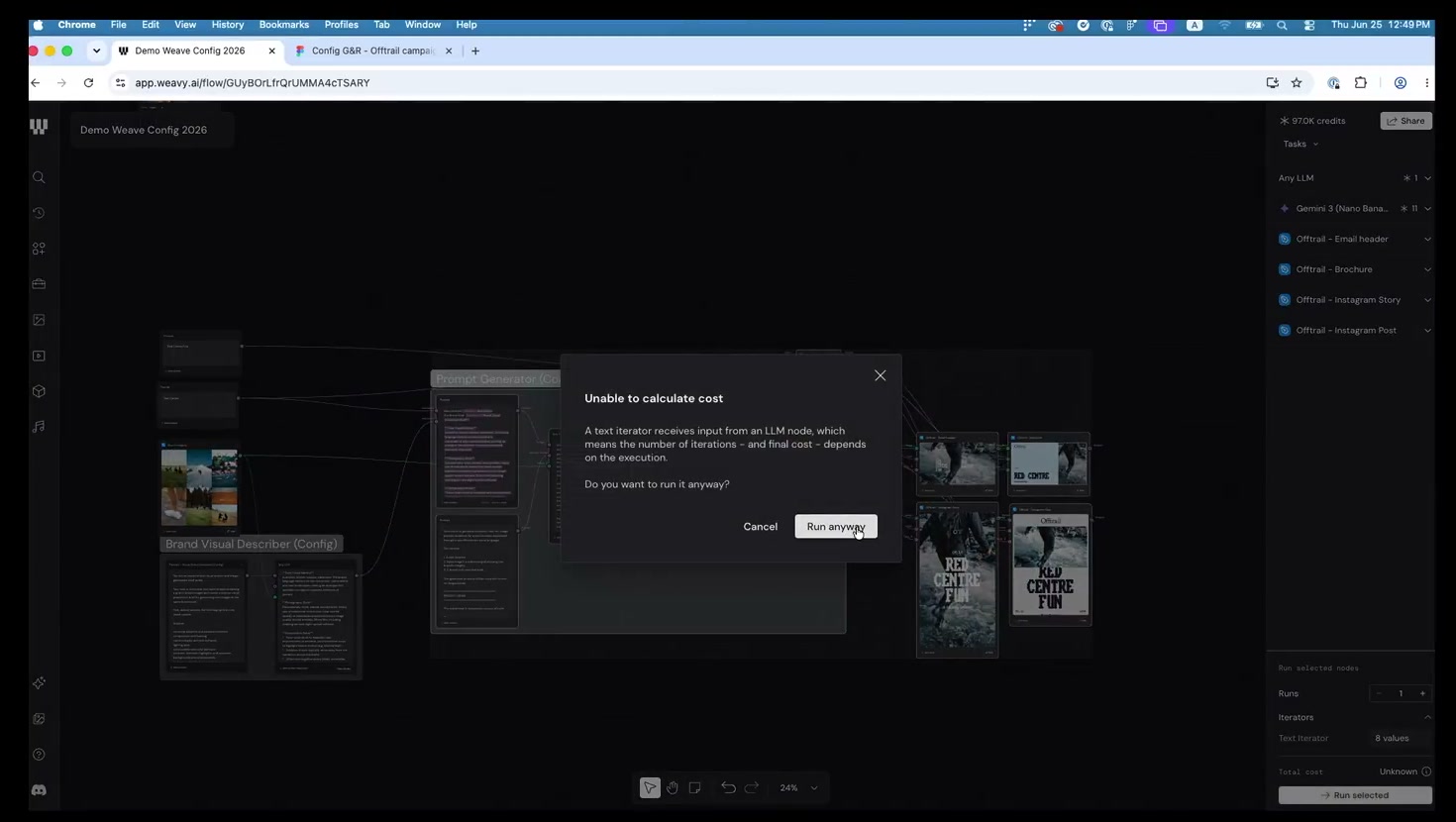The height and width of the screenshot is (822, 1456).
Task: Click the undo arrow
Action: (x=728, y=787)
